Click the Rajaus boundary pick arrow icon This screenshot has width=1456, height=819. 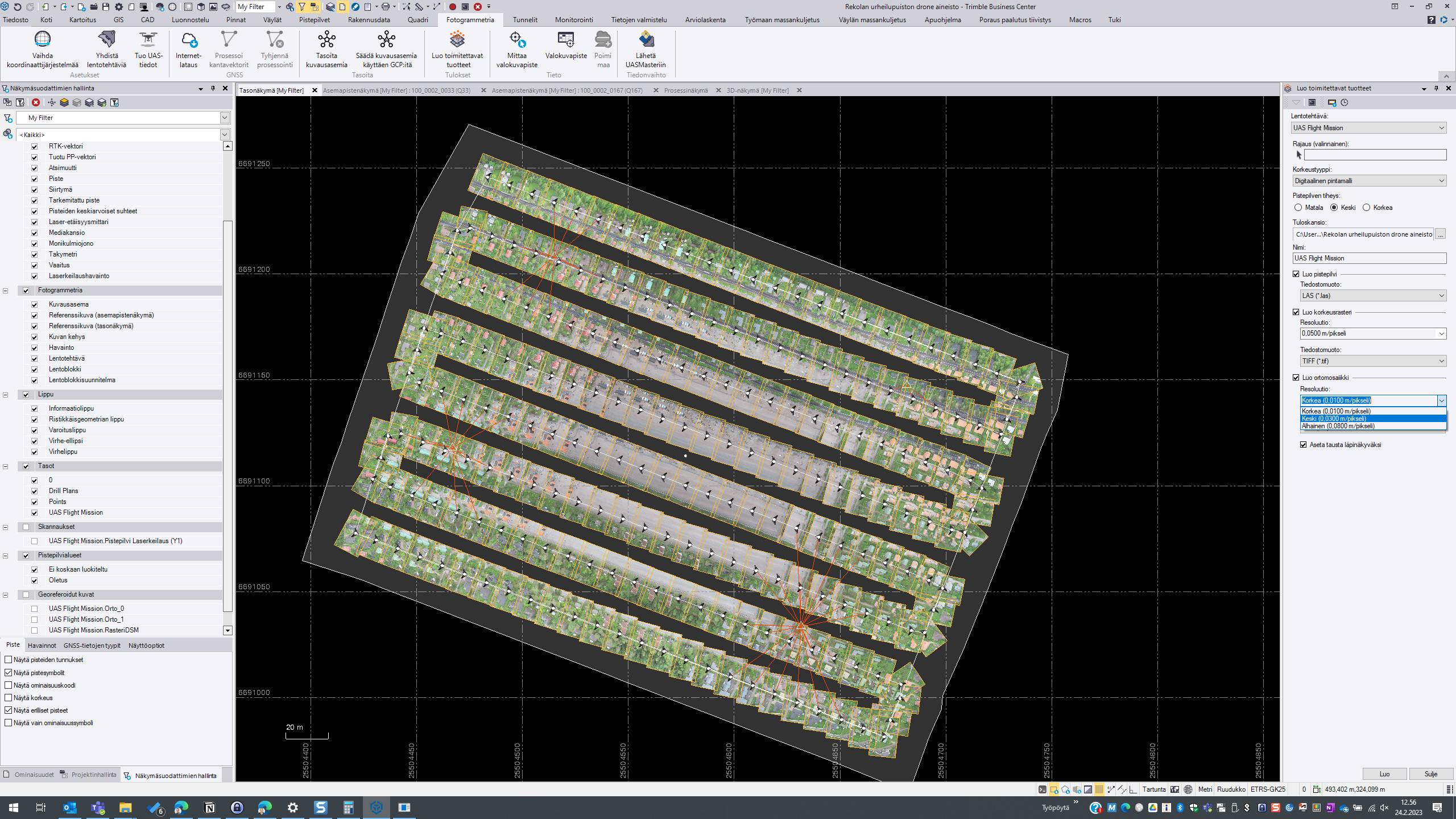1298,155
